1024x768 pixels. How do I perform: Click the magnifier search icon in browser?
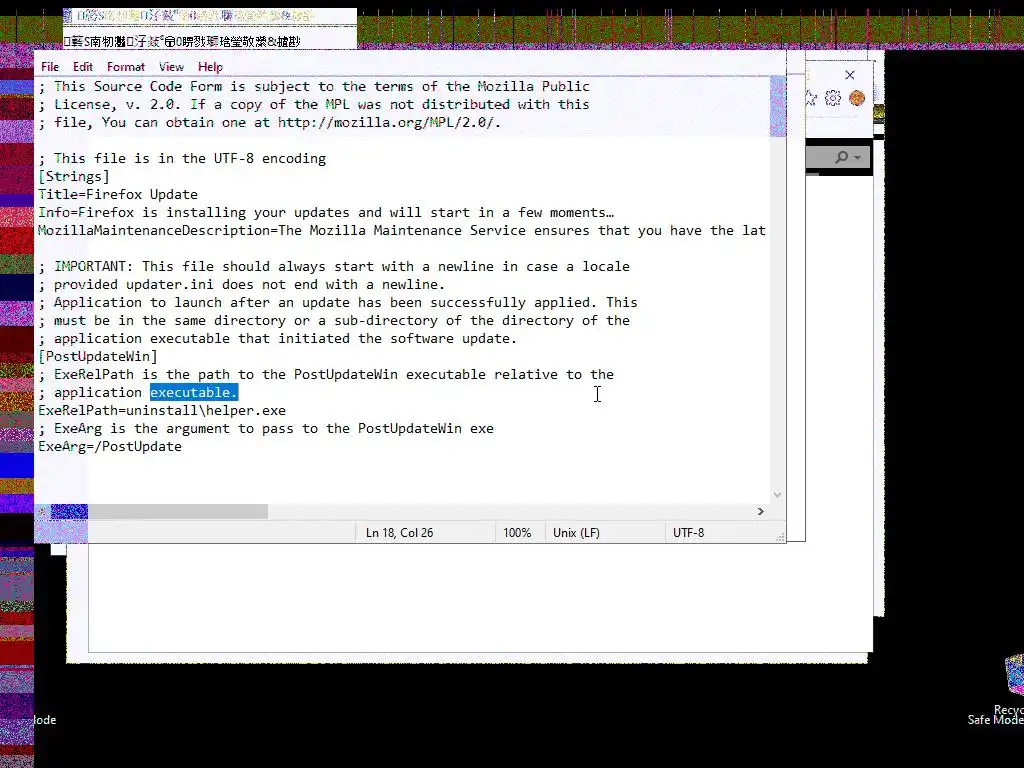(x=842, y=157)
